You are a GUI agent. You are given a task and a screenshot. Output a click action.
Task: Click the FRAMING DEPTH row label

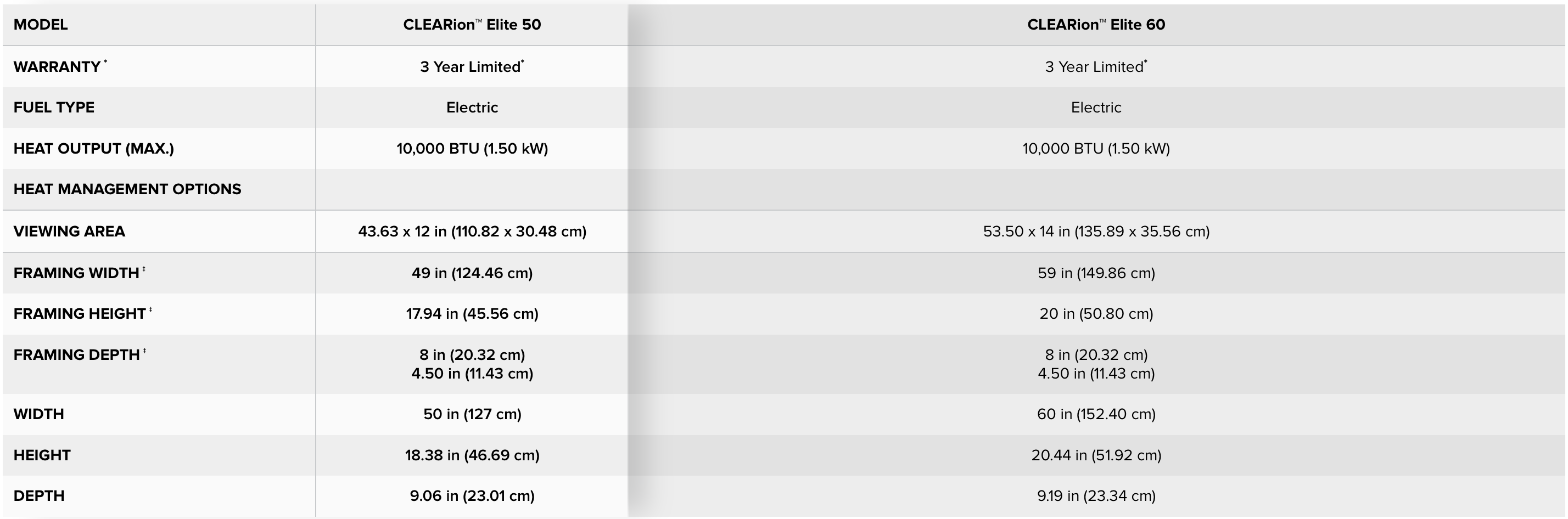click(x=77, y=355)
